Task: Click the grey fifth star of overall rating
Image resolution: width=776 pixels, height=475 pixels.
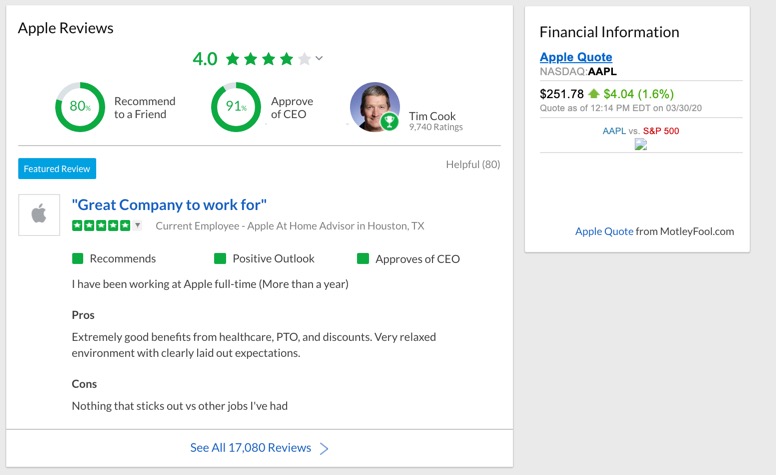Action: tap(304, 59)
